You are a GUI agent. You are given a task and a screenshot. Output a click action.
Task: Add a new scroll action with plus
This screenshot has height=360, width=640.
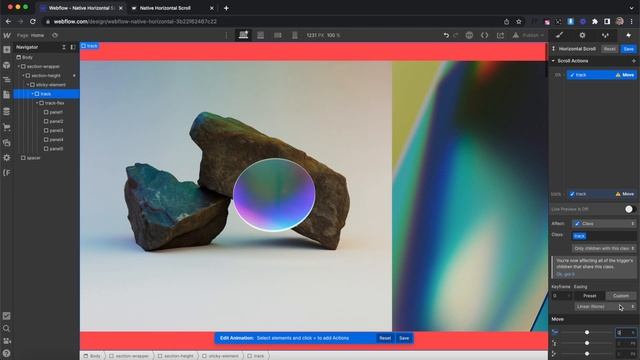[x=633, y=61]
